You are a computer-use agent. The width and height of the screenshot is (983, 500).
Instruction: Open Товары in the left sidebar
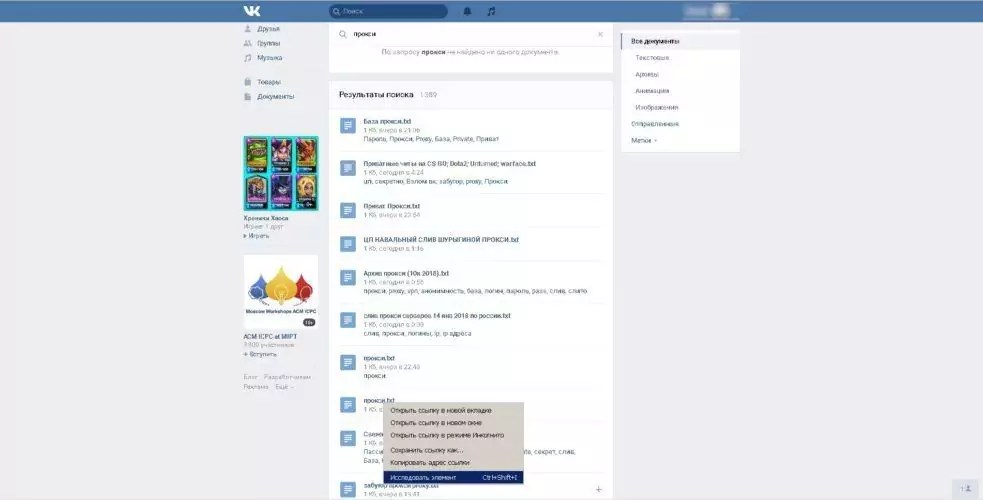[269, 82]
